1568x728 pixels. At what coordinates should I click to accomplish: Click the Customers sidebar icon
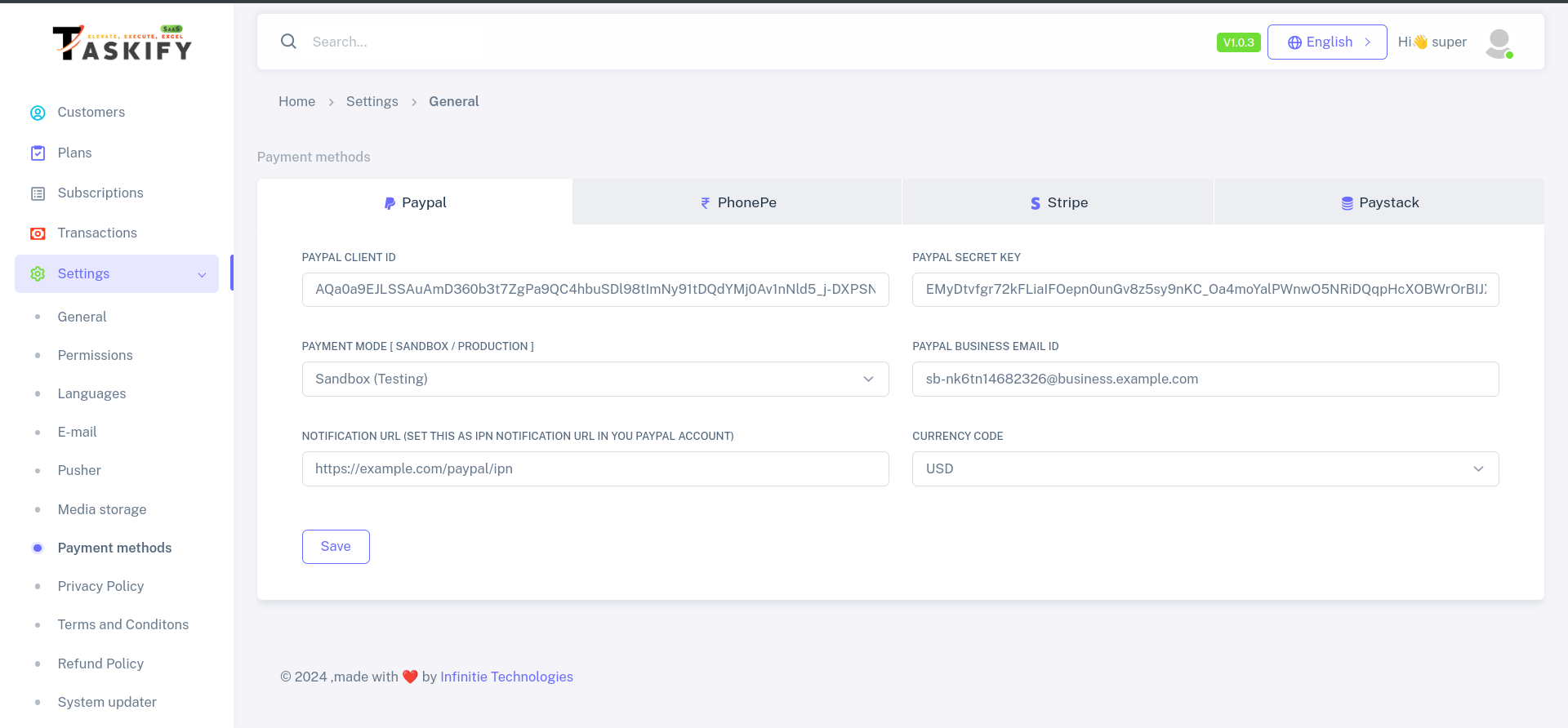tap(38, 113)
